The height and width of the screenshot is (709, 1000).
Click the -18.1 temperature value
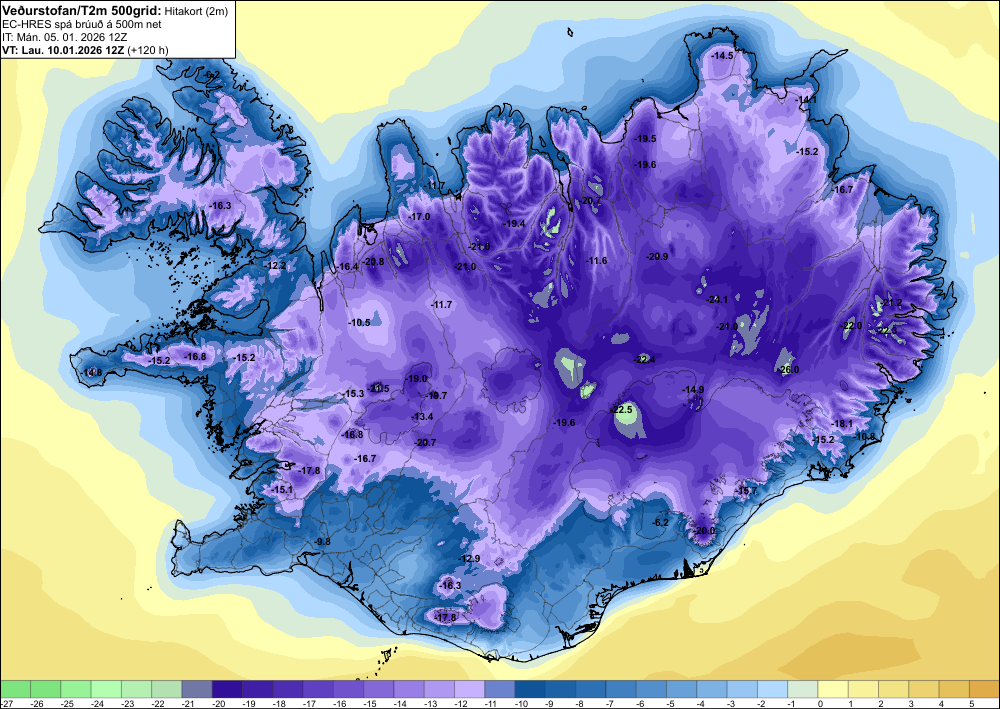pyautogui.click(x=842, y=424)
